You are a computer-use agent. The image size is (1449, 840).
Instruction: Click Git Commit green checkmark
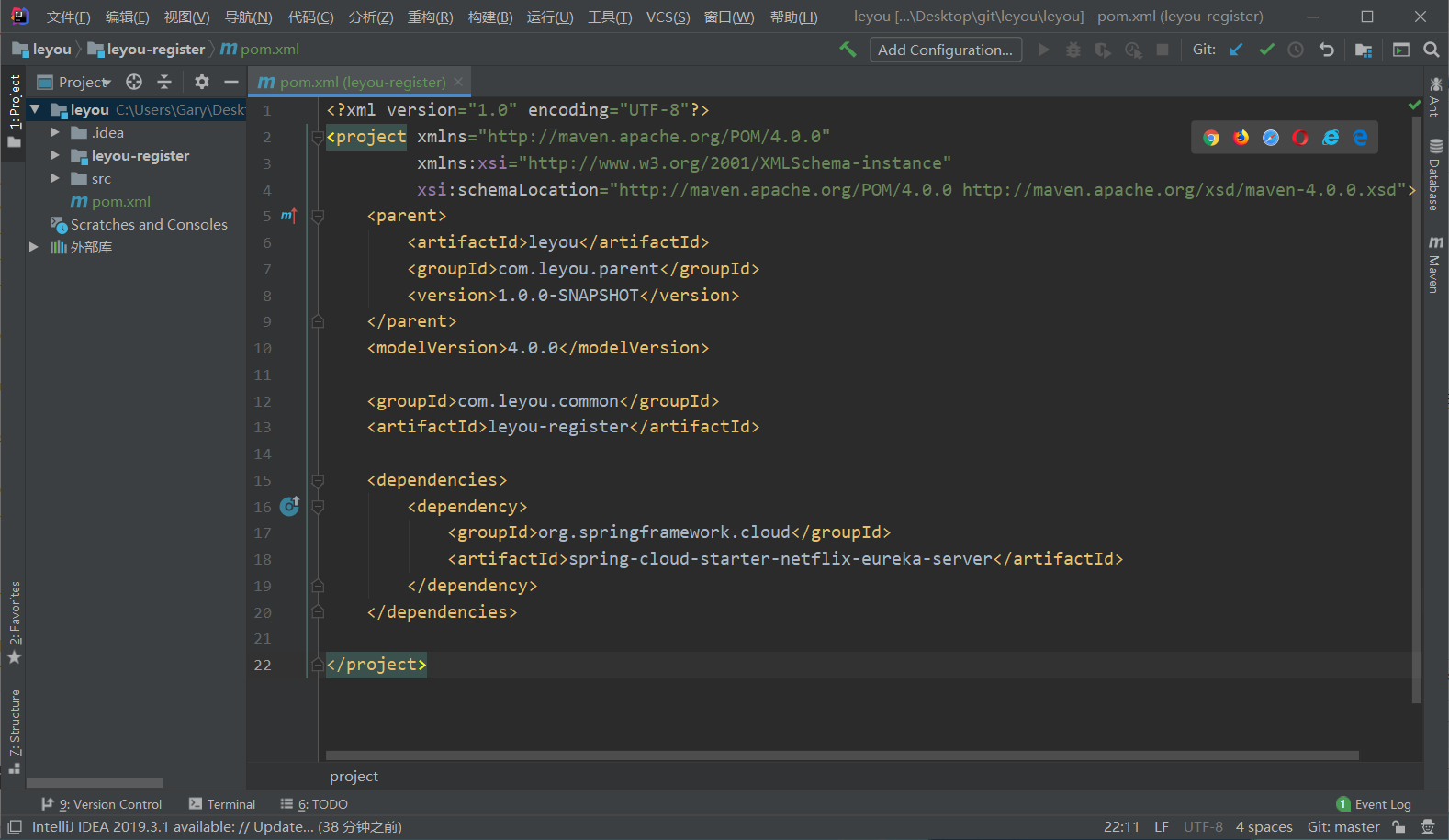pos(1266,50)
